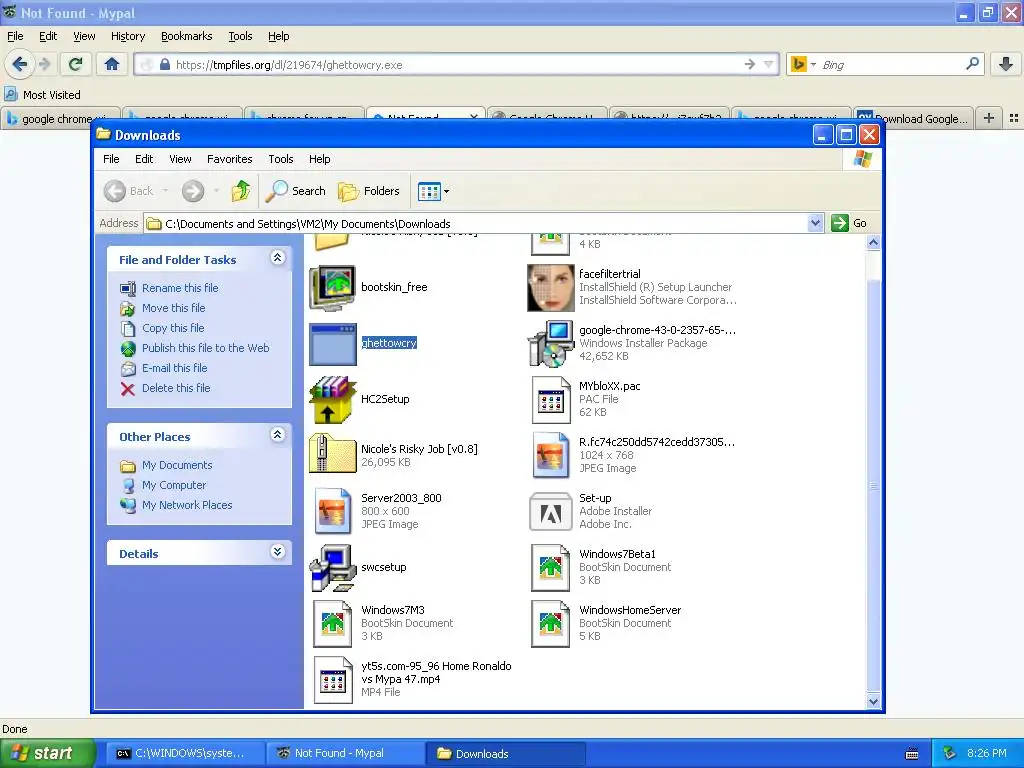Select the WindowsHomeServer BootSkin icon

(x=551, y=623)
